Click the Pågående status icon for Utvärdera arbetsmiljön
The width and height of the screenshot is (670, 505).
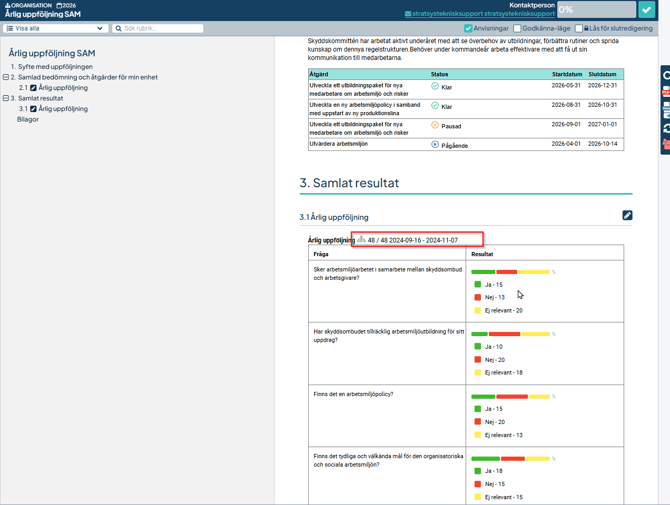point(435,144)
